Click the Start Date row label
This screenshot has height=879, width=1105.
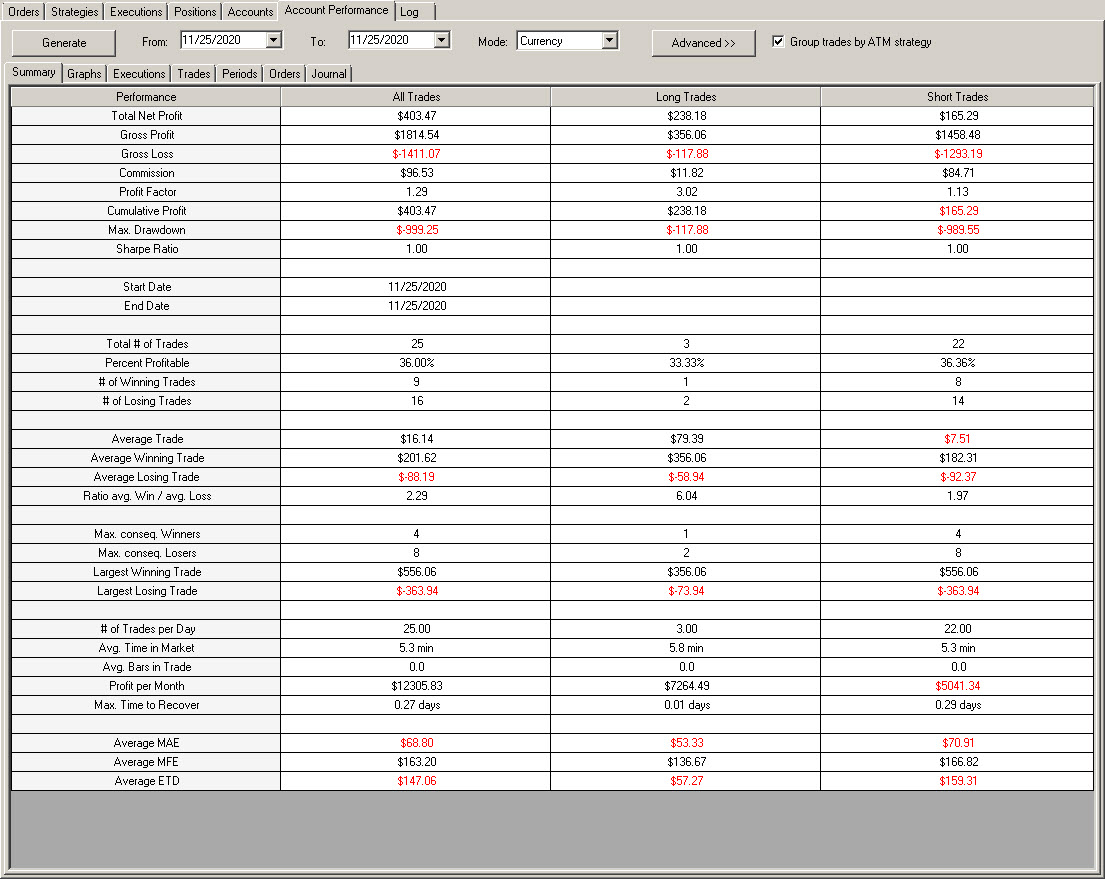(147, 287)
